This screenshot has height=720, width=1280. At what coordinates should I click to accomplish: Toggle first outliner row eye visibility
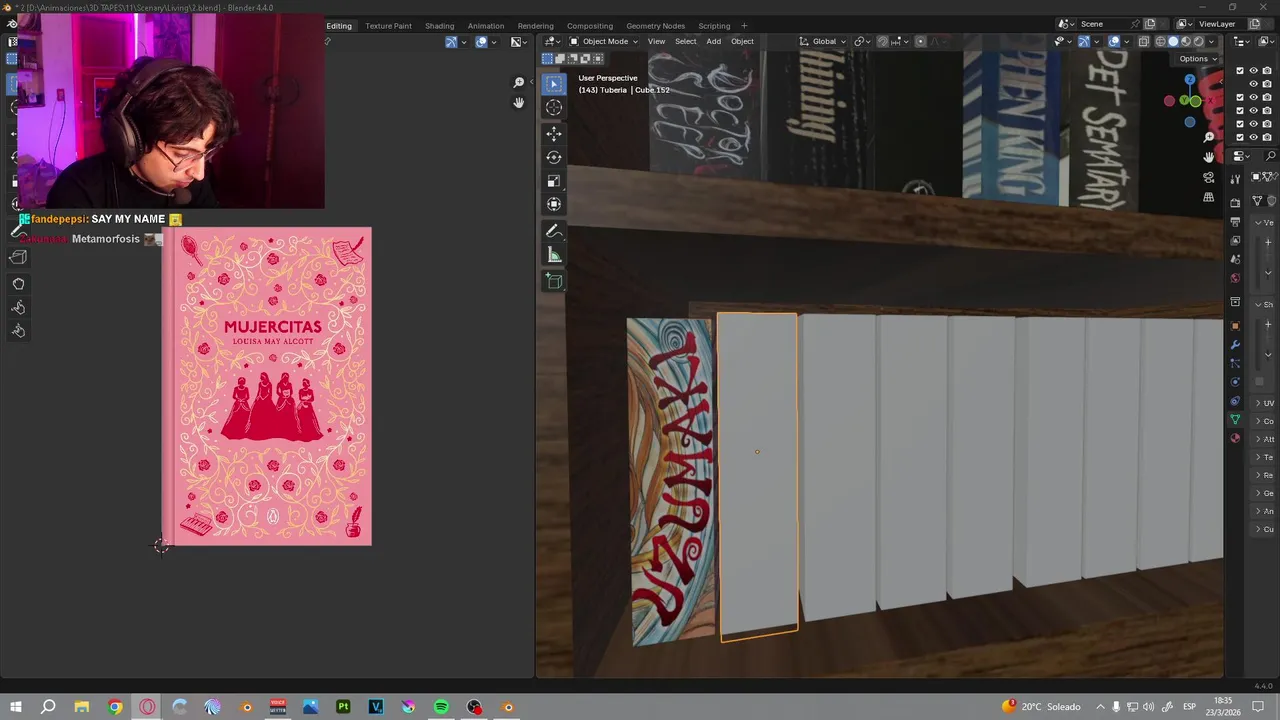pyautogui.click(x=1253, y=71)
